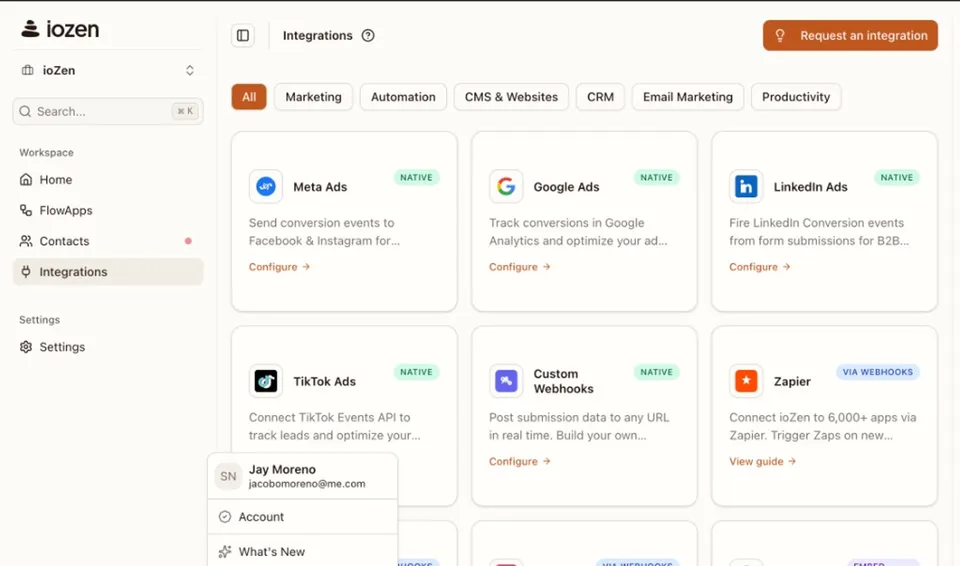Click the ioZen workspace building icon

(28, 70)
